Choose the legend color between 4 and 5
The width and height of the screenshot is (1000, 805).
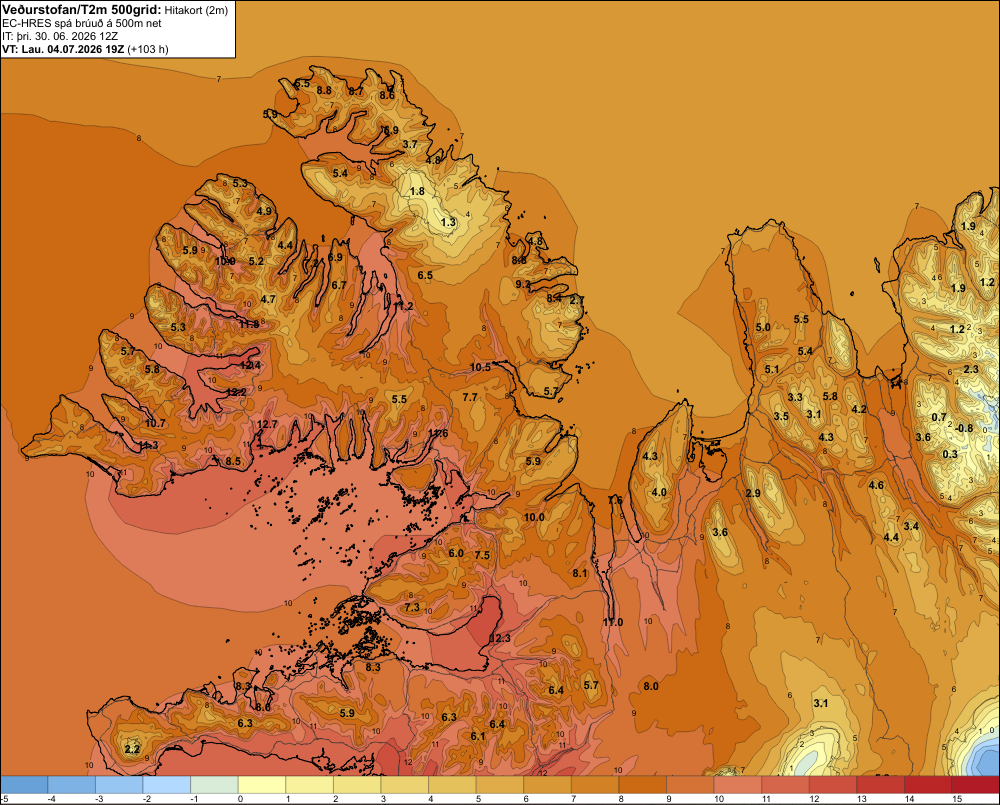click(452, 785)
